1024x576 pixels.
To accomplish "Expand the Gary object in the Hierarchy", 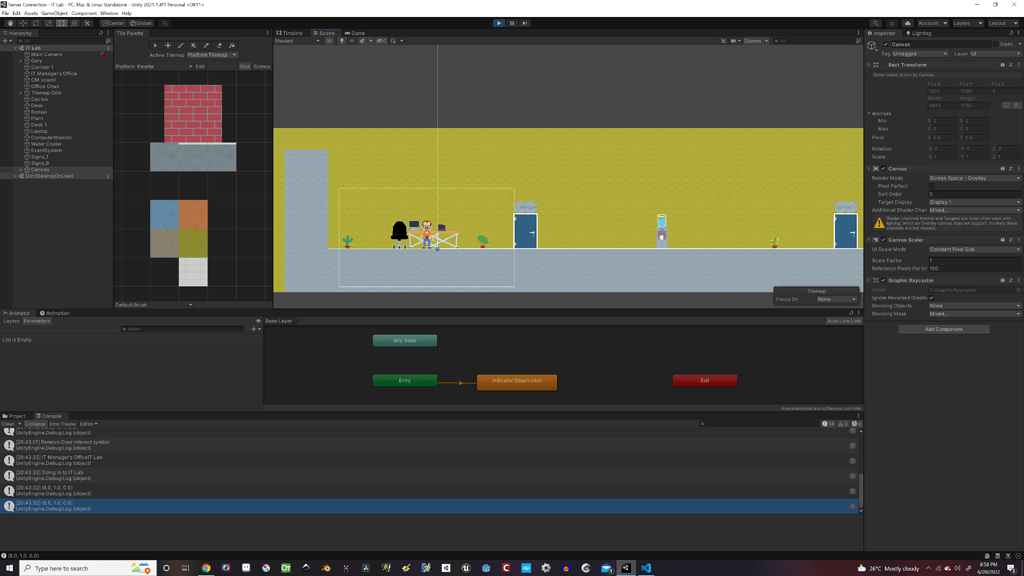I will click(x=22, y=61).
